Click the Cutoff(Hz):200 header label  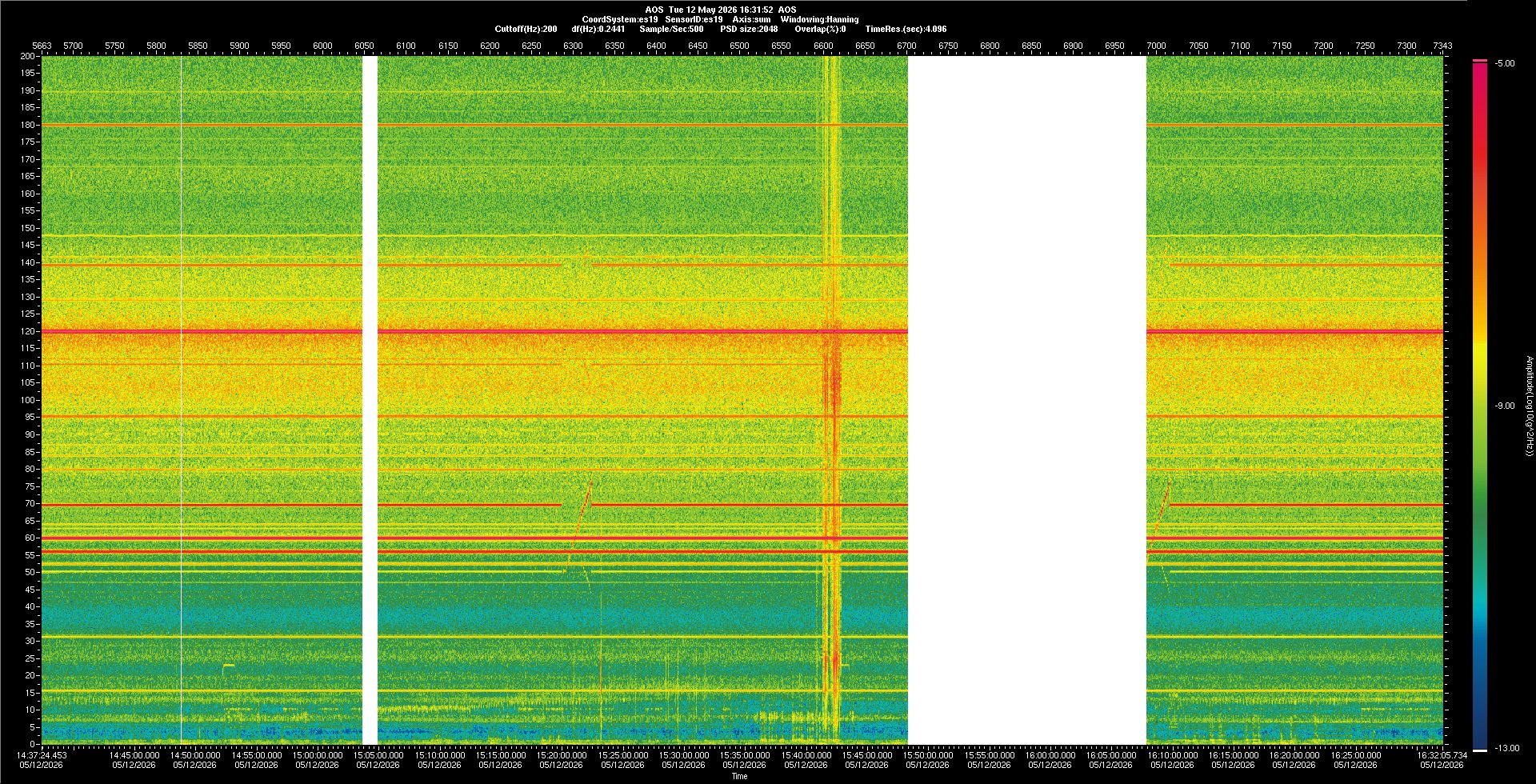526,29
